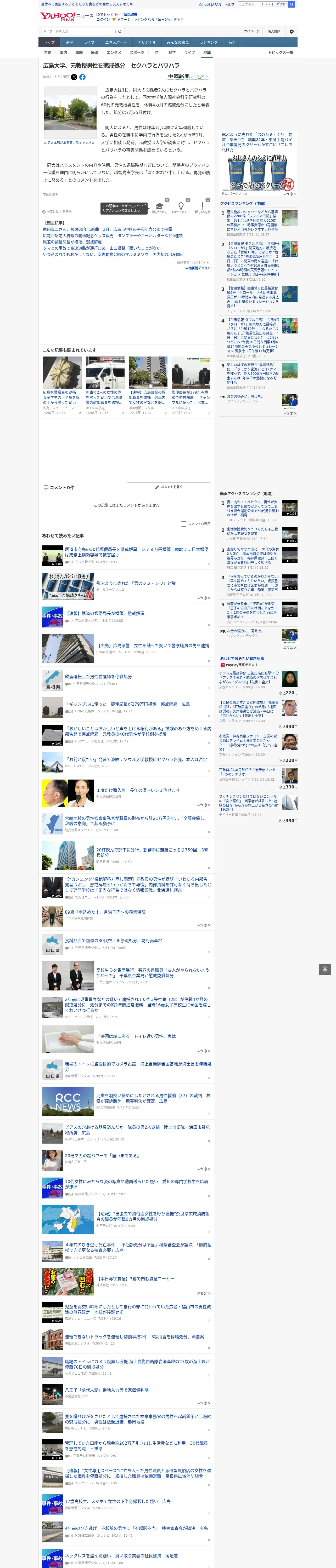Open 広島県 女性を触った疑いで警察職員 article
336x1568 pixels.
(153, 645)
